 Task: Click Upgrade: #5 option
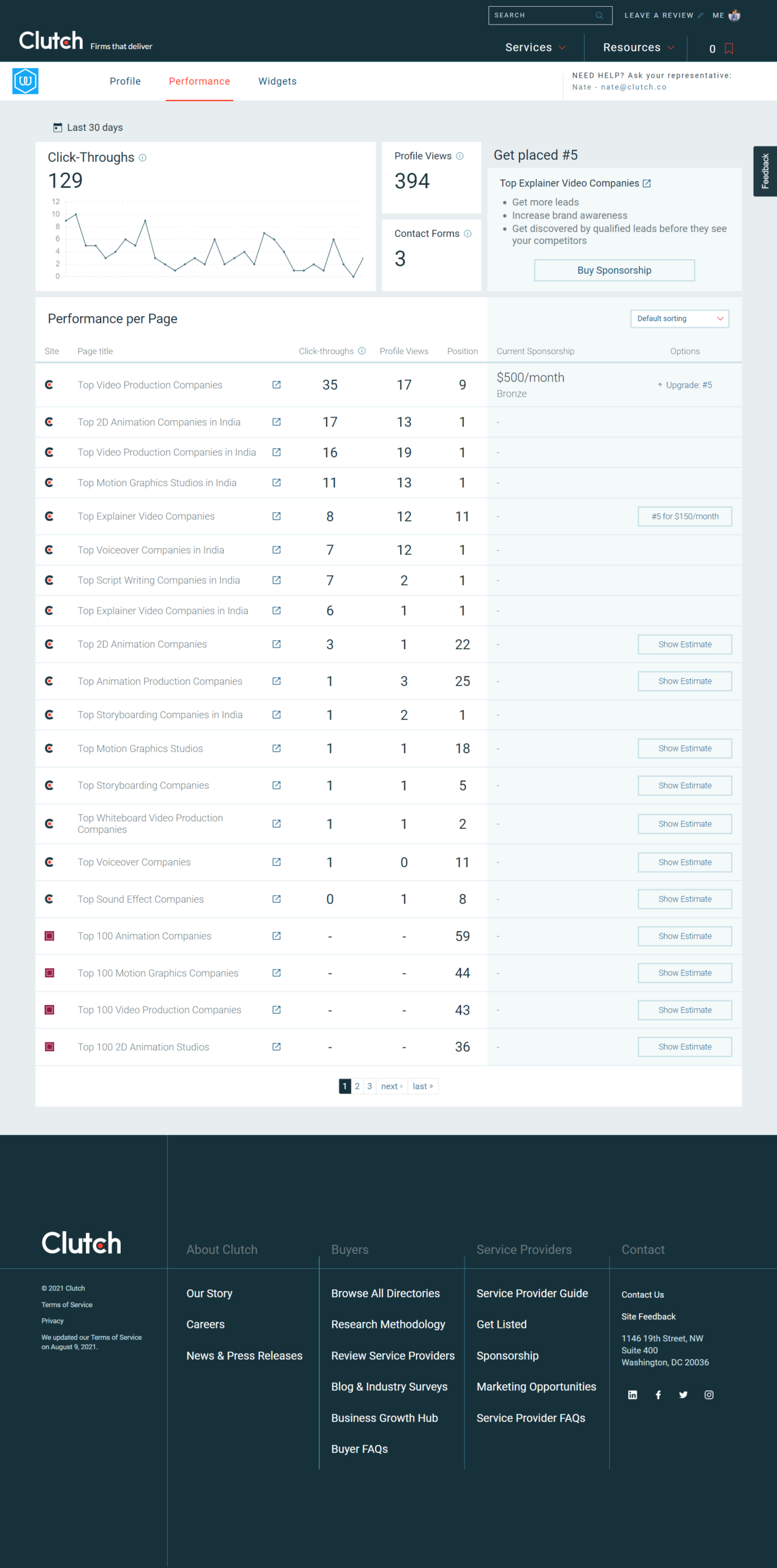[685, 385]
